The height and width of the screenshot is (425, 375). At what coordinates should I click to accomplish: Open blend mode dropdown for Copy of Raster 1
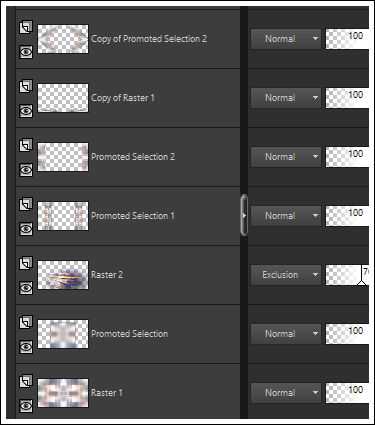click(x=286, y=98)
